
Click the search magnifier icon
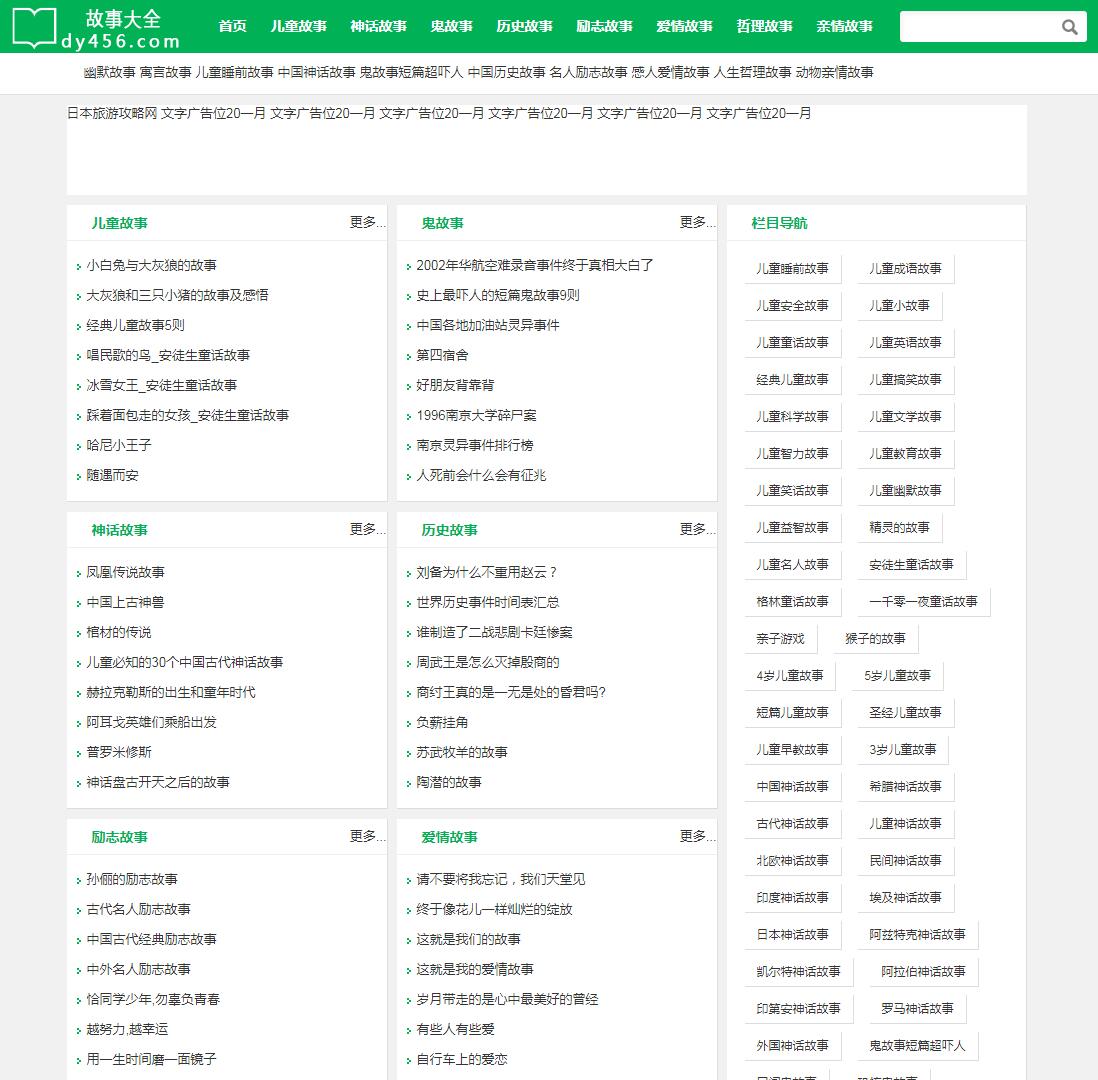click(1069, 27)
